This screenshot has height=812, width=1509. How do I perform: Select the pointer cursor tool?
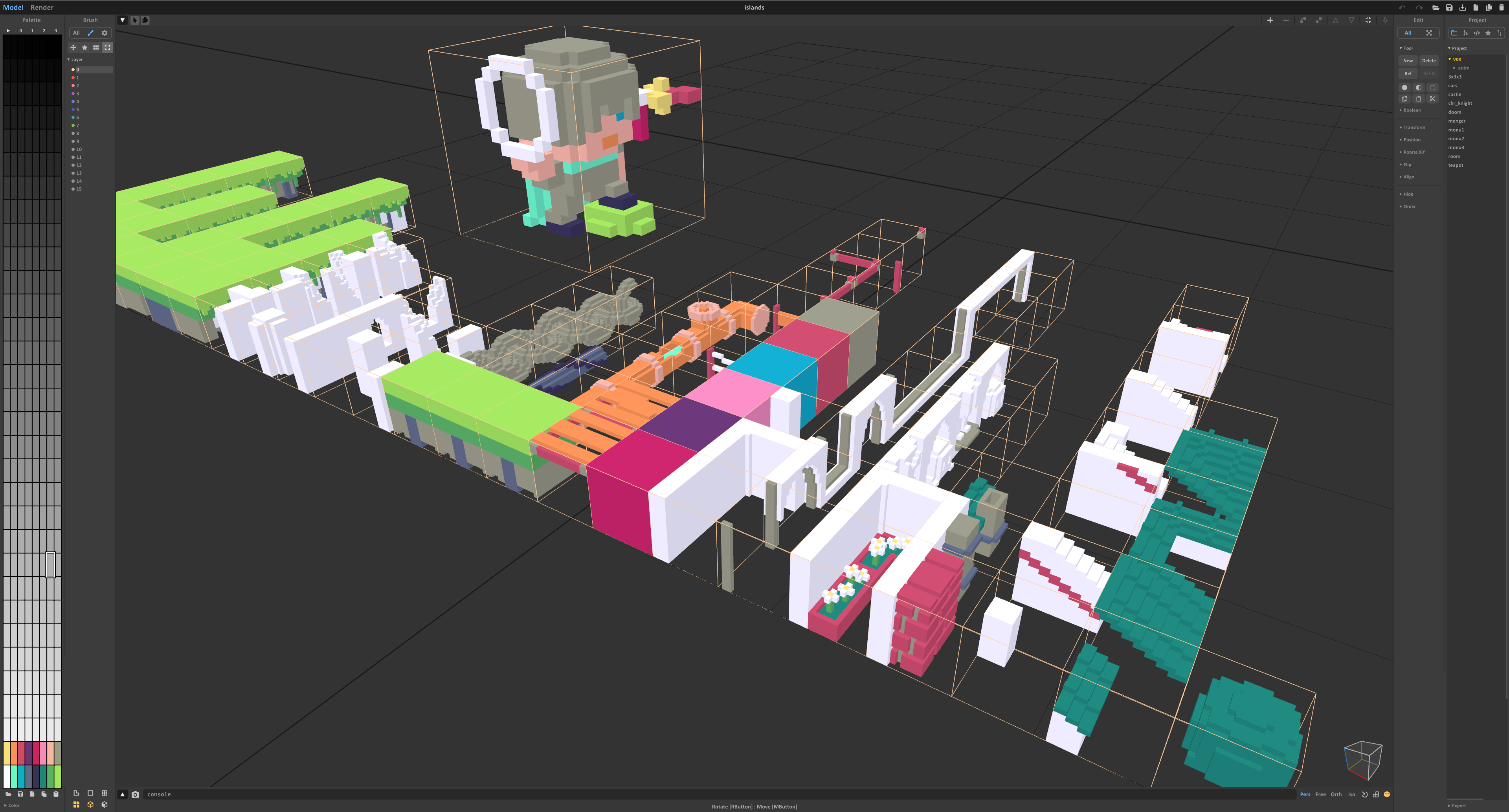135,20
